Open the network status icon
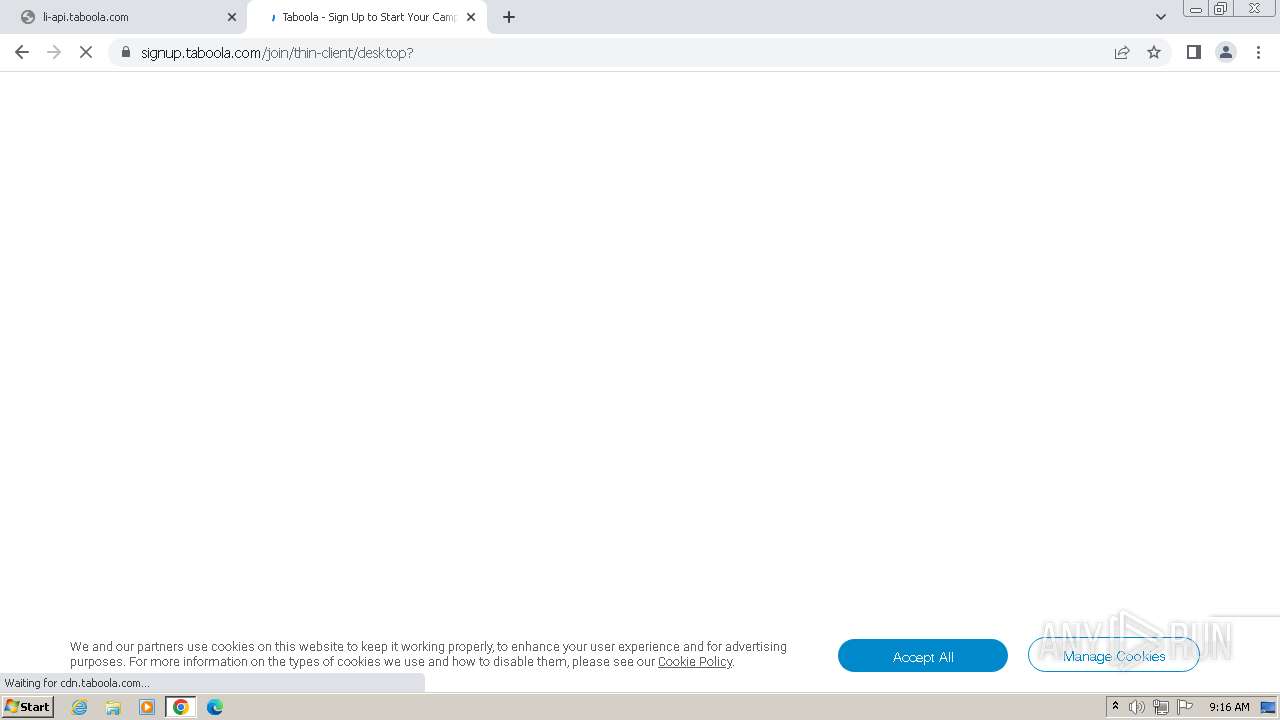Image resolution: width=1280 pixels, height=720 pixels. [1161, 707]
